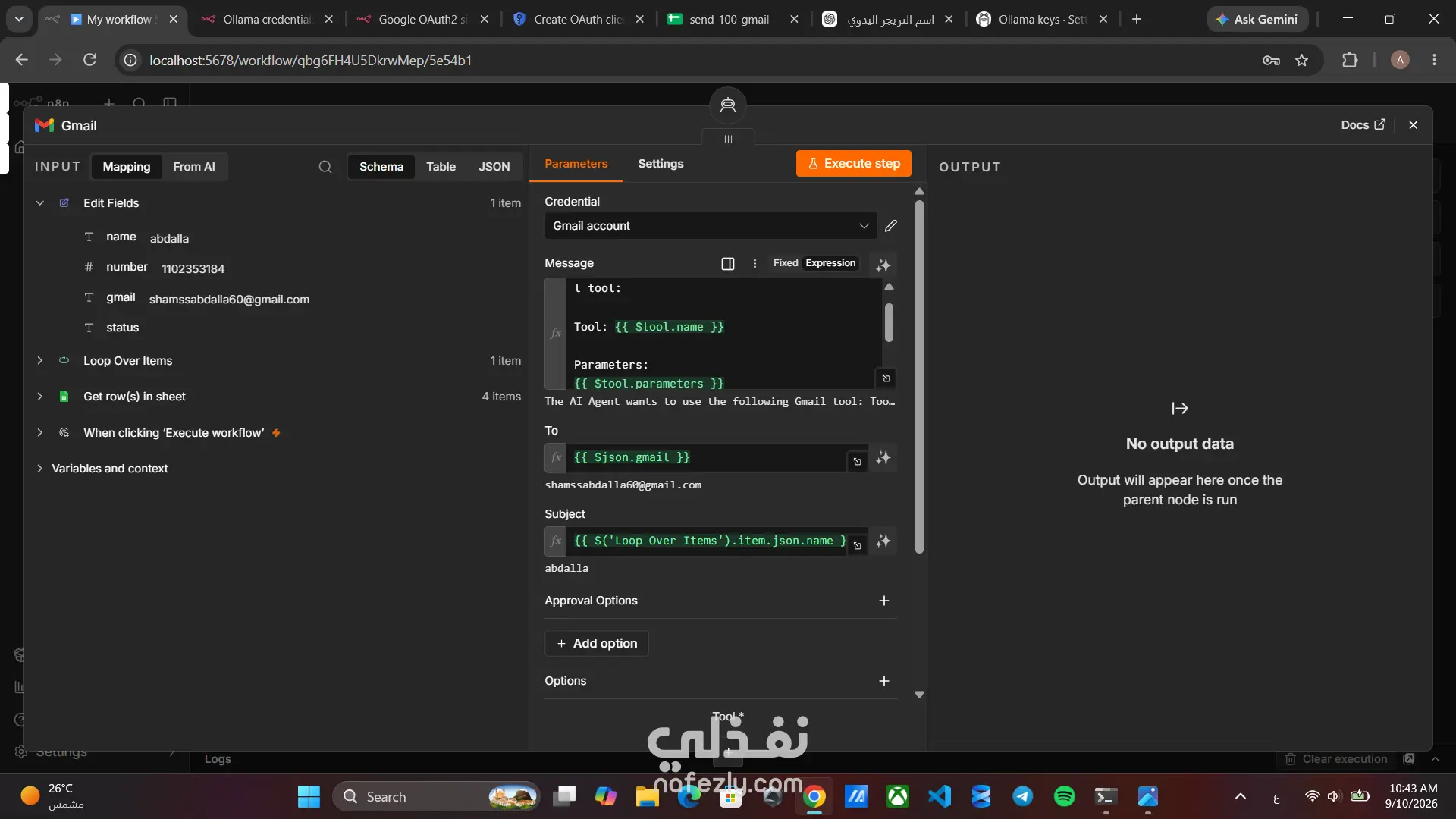Switch input view to JSON

[494, 167]
